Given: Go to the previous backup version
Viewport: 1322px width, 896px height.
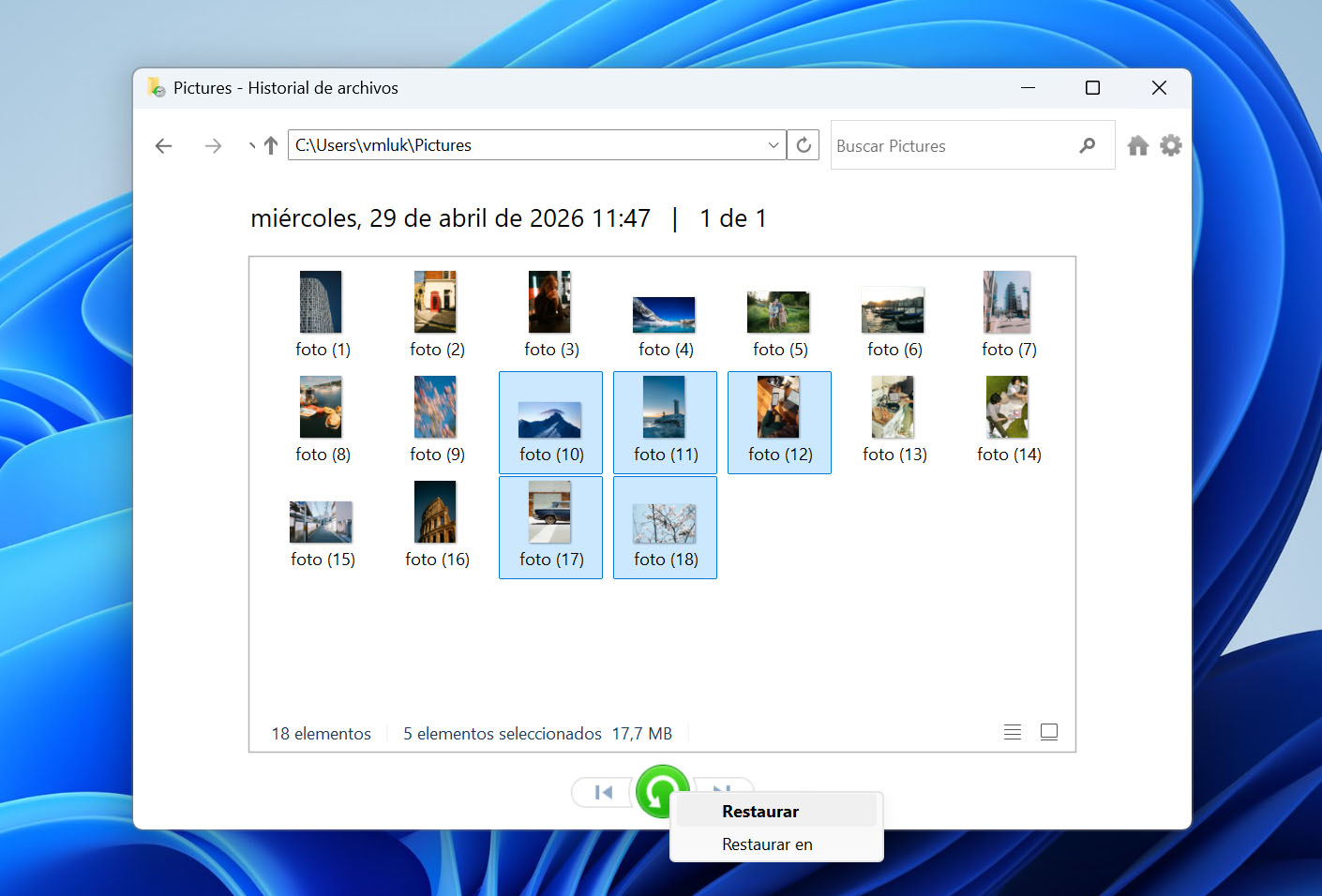Looking at the screenshot, I should [x=604, y=793].
